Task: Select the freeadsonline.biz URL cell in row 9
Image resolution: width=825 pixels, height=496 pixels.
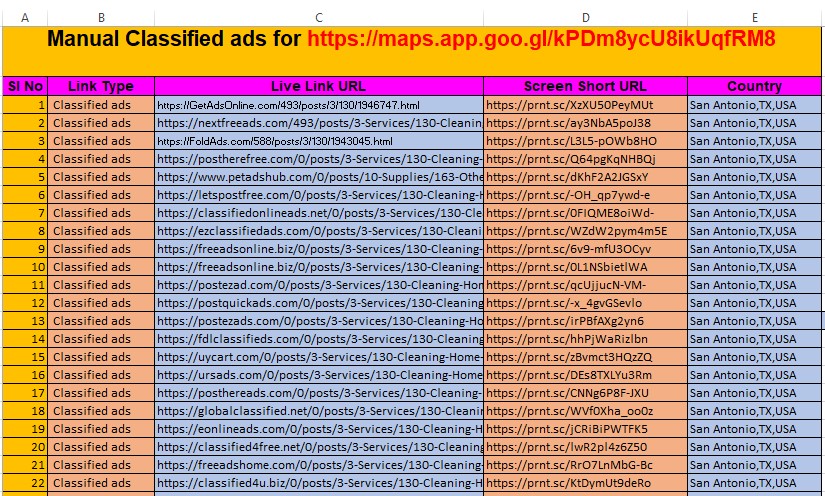Action: 319,249
